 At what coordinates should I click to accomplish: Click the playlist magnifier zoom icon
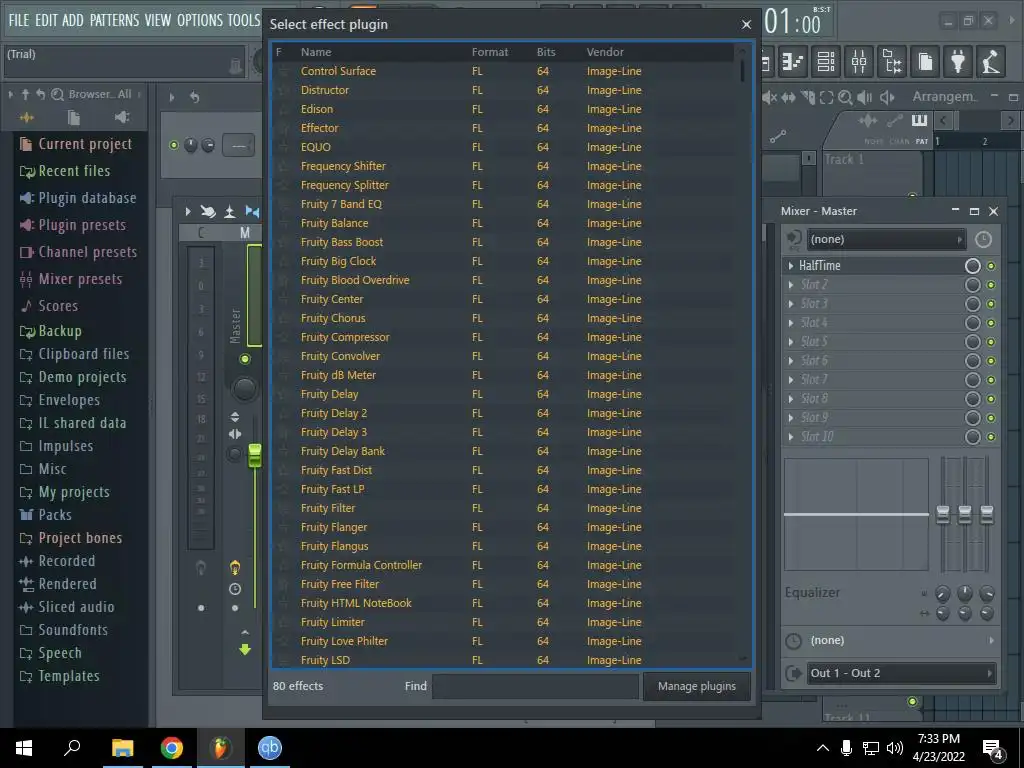[845, 97]
